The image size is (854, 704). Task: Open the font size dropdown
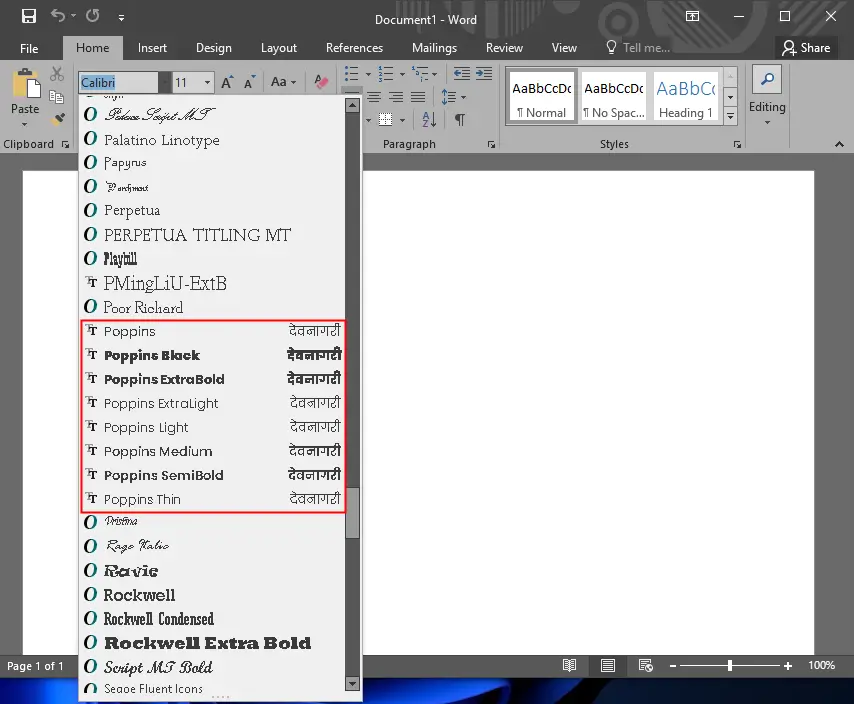[x=208, y=83]
